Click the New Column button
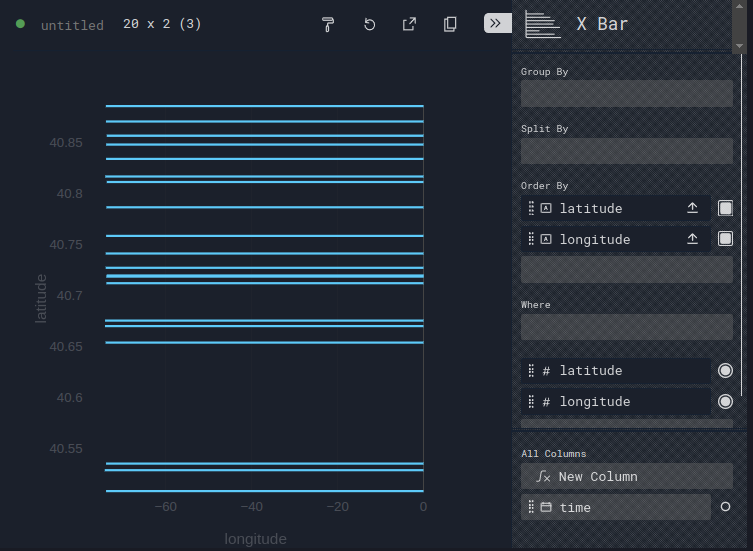 (x=627, y=476)
